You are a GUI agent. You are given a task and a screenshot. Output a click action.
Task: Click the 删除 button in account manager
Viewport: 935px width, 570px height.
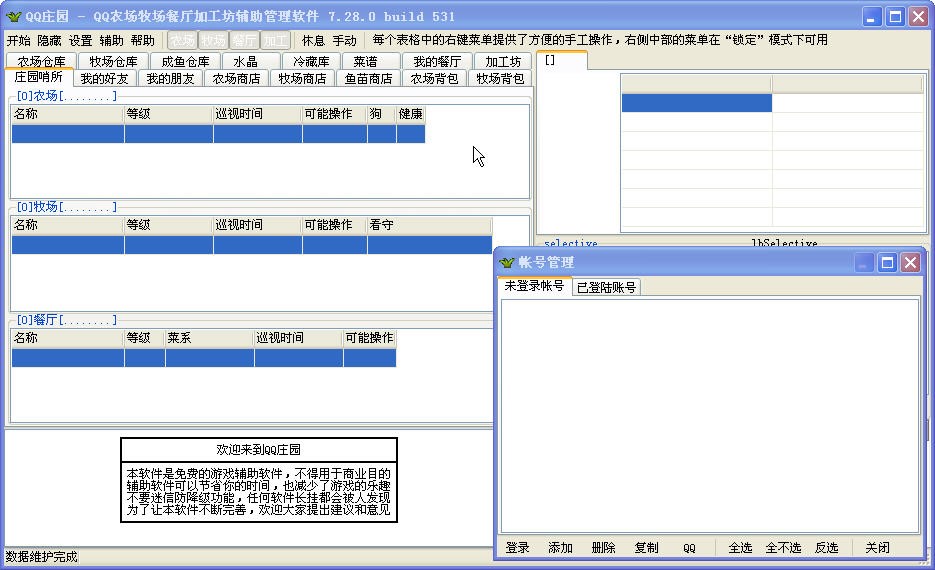tap(603, 548)
